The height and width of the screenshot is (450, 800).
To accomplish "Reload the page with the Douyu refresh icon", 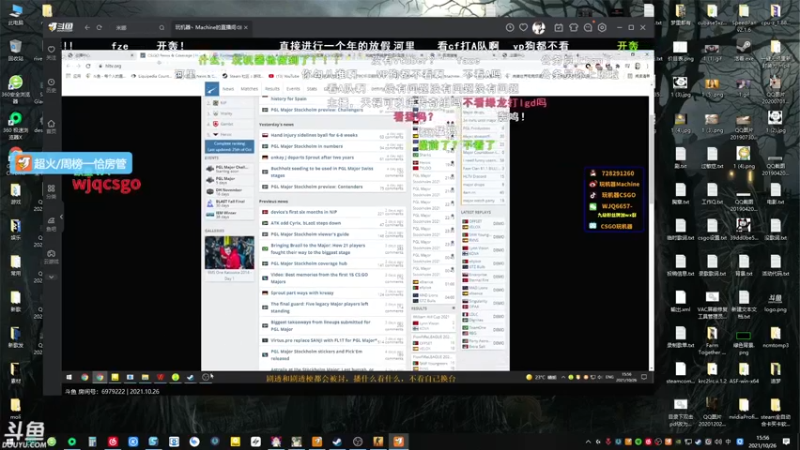I will click(99, 28).
